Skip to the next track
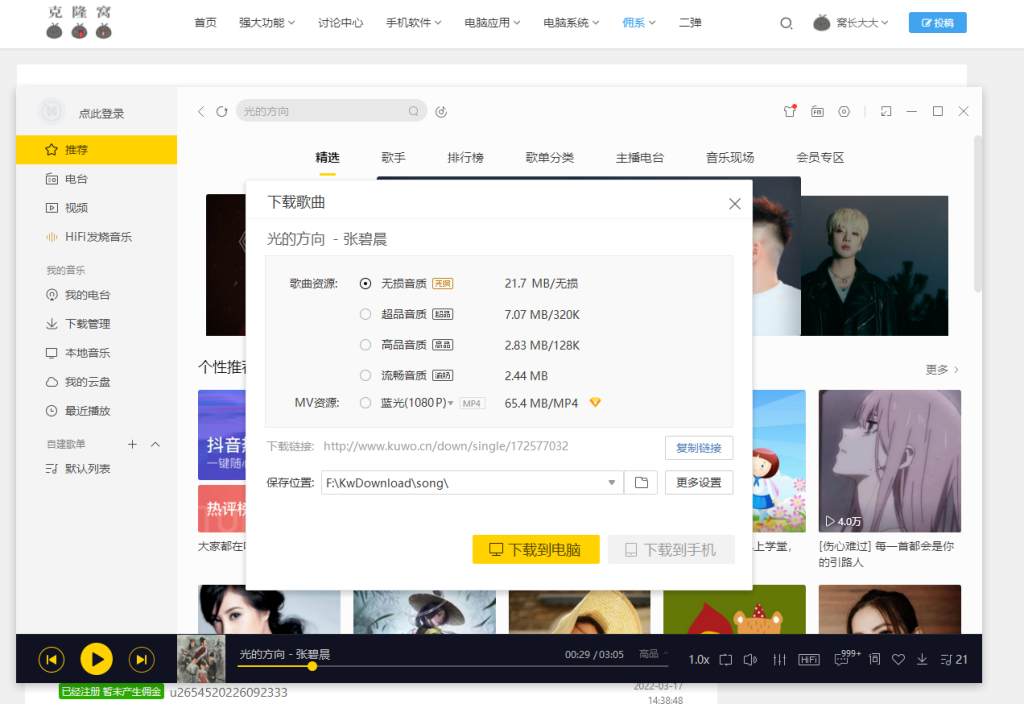Screen dimensions: 1024x704 coord(142,660)
